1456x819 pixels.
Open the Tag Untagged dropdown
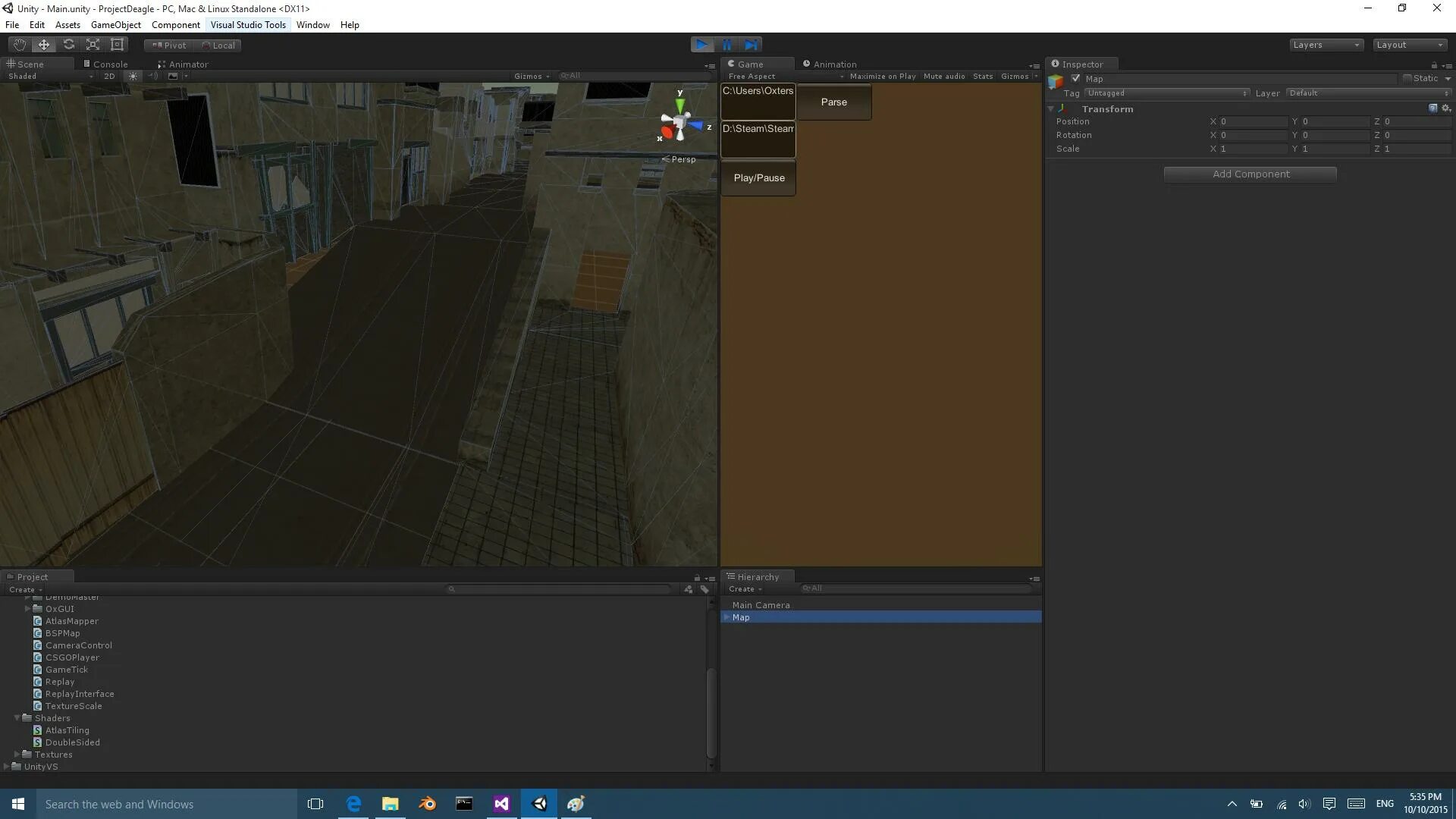click(1166, 93)
